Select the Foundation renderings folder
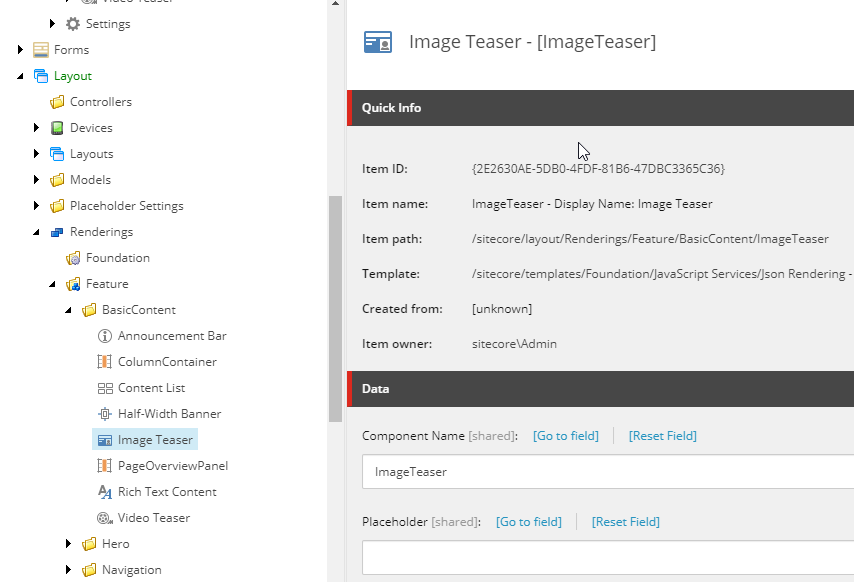Image resolution: width=854 pixels, height=582 pixels. tap(118, 258)
